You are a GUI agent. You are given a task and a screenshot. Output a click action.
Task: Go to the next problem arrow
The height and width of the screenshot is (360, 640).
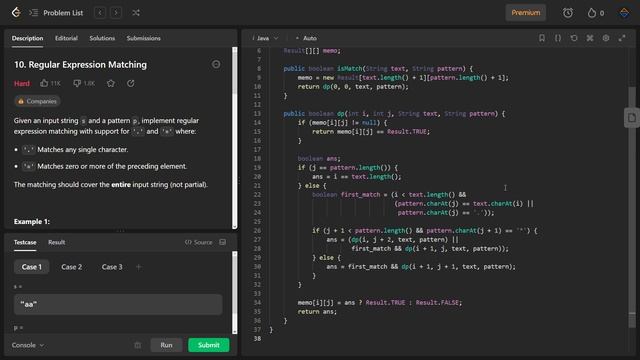click(x=116, y=13)
